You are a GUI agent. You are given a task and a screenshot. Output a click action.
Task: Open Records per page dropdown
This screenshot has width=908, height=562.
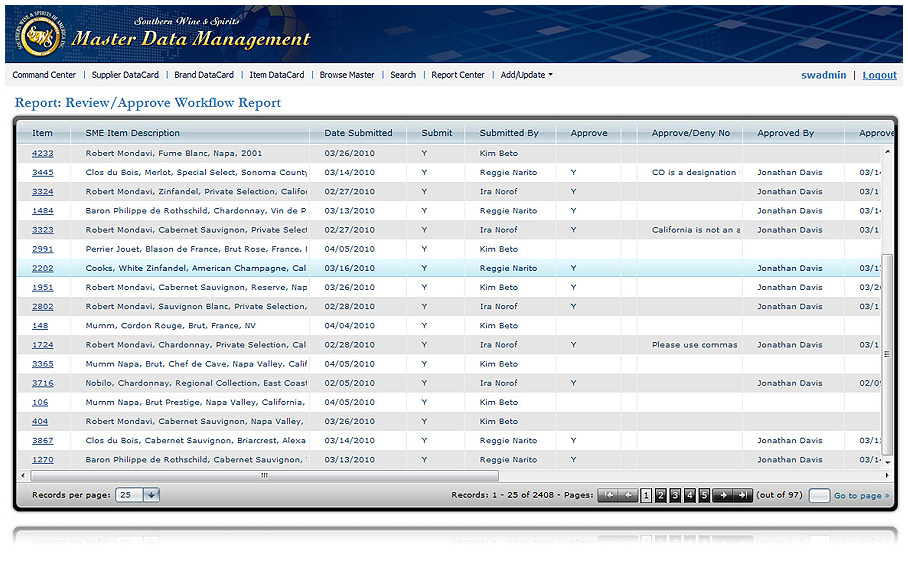coord(151,495)
